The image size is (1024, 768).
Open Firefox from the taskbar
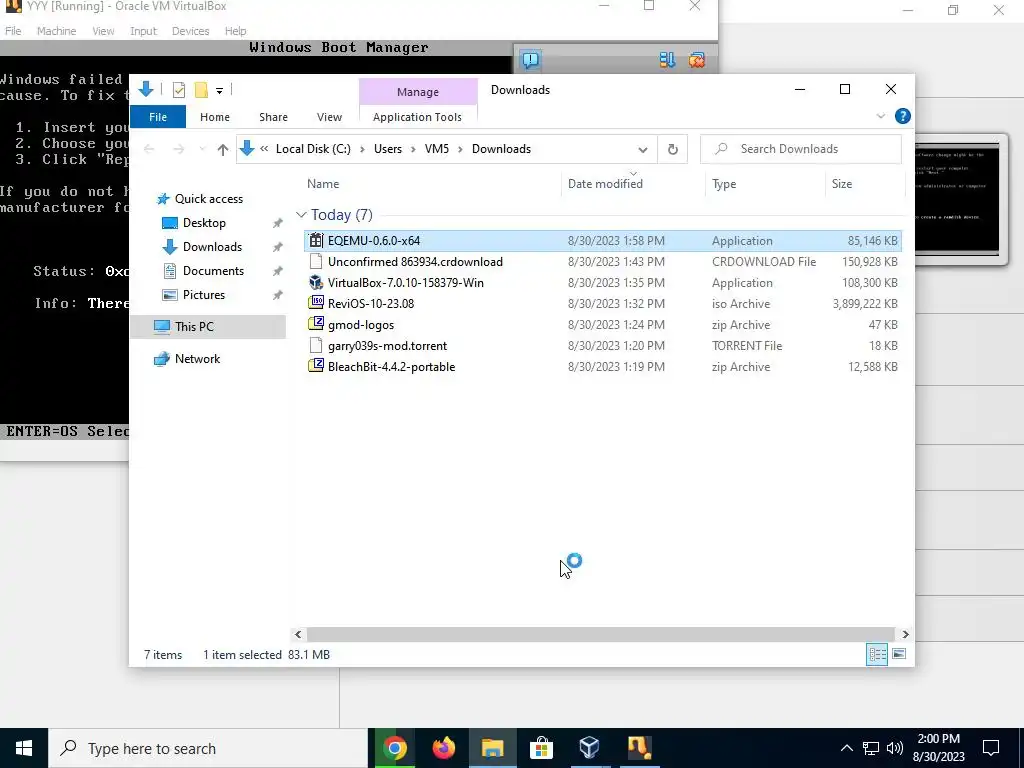pos(443,748)
